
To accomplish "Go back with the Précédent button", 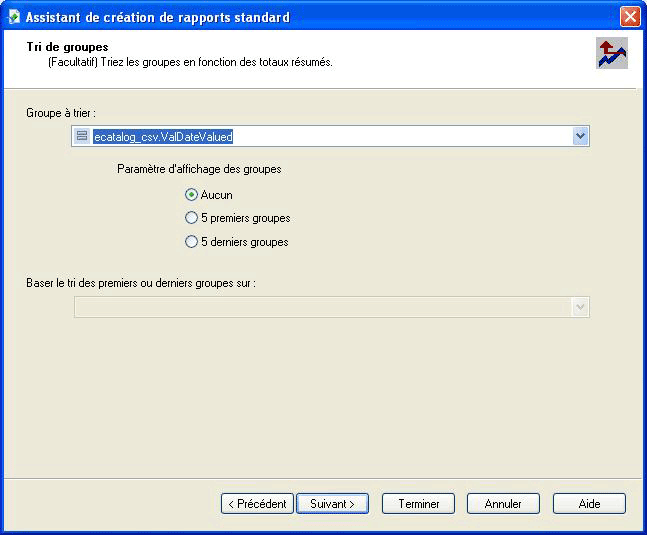I will (x=257, y=504).
